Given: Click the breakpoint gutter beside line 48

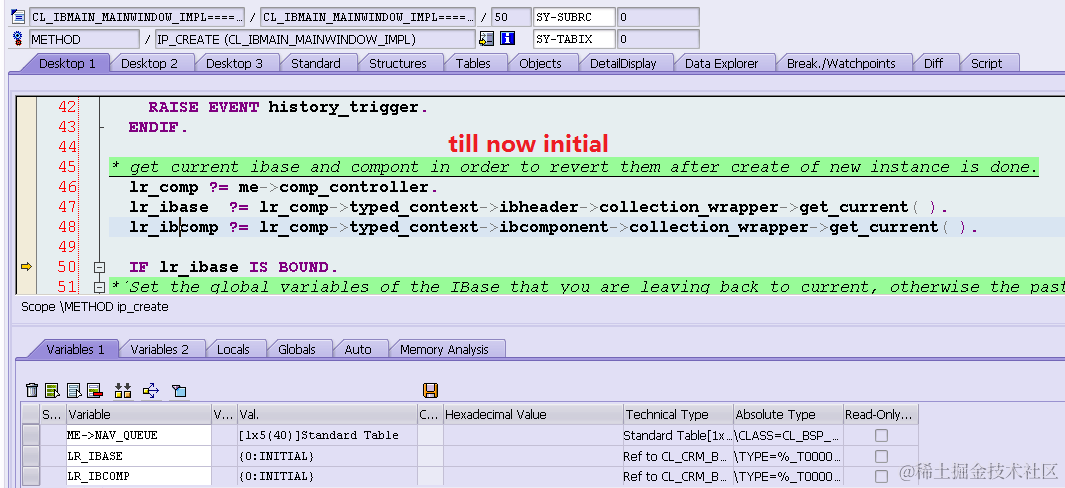Looking at the screenshot, I should pyautogui.click(x=26, y=227).
